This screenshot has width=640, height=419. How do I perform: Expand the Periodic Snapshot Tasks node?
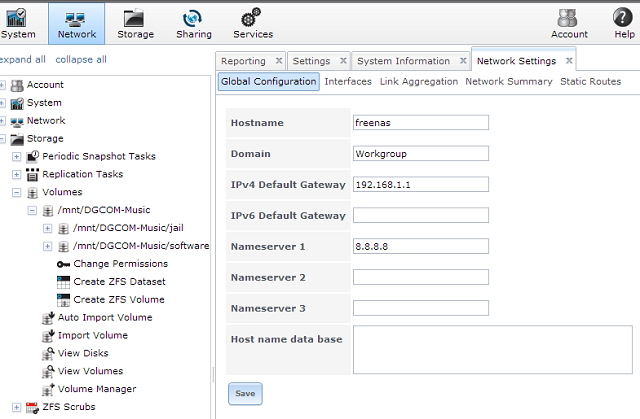tap(17, 157)
